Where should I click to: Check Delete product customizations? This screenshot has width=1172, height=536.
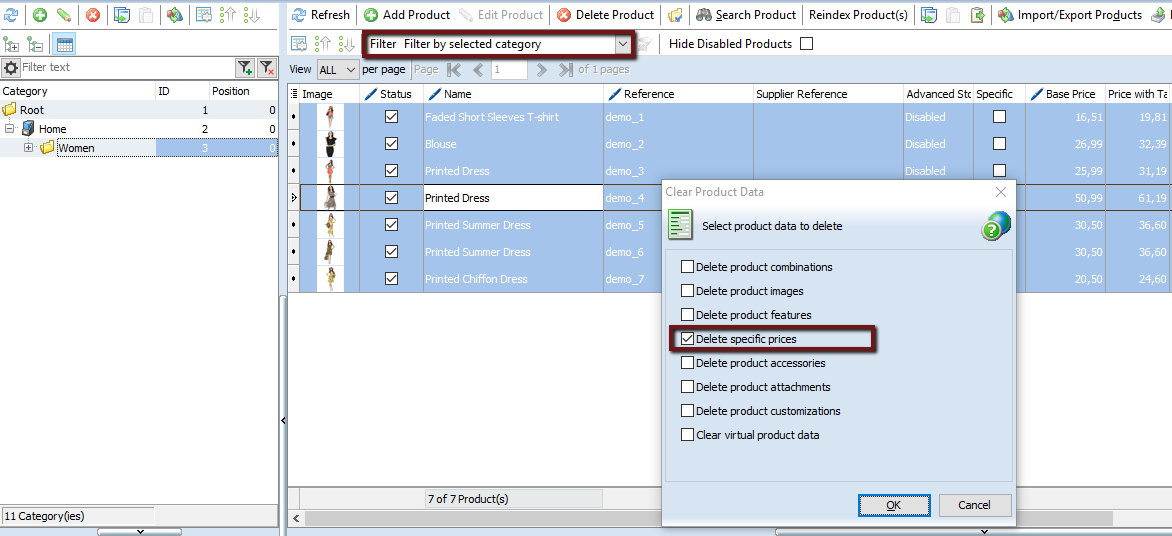click(688, 410)
